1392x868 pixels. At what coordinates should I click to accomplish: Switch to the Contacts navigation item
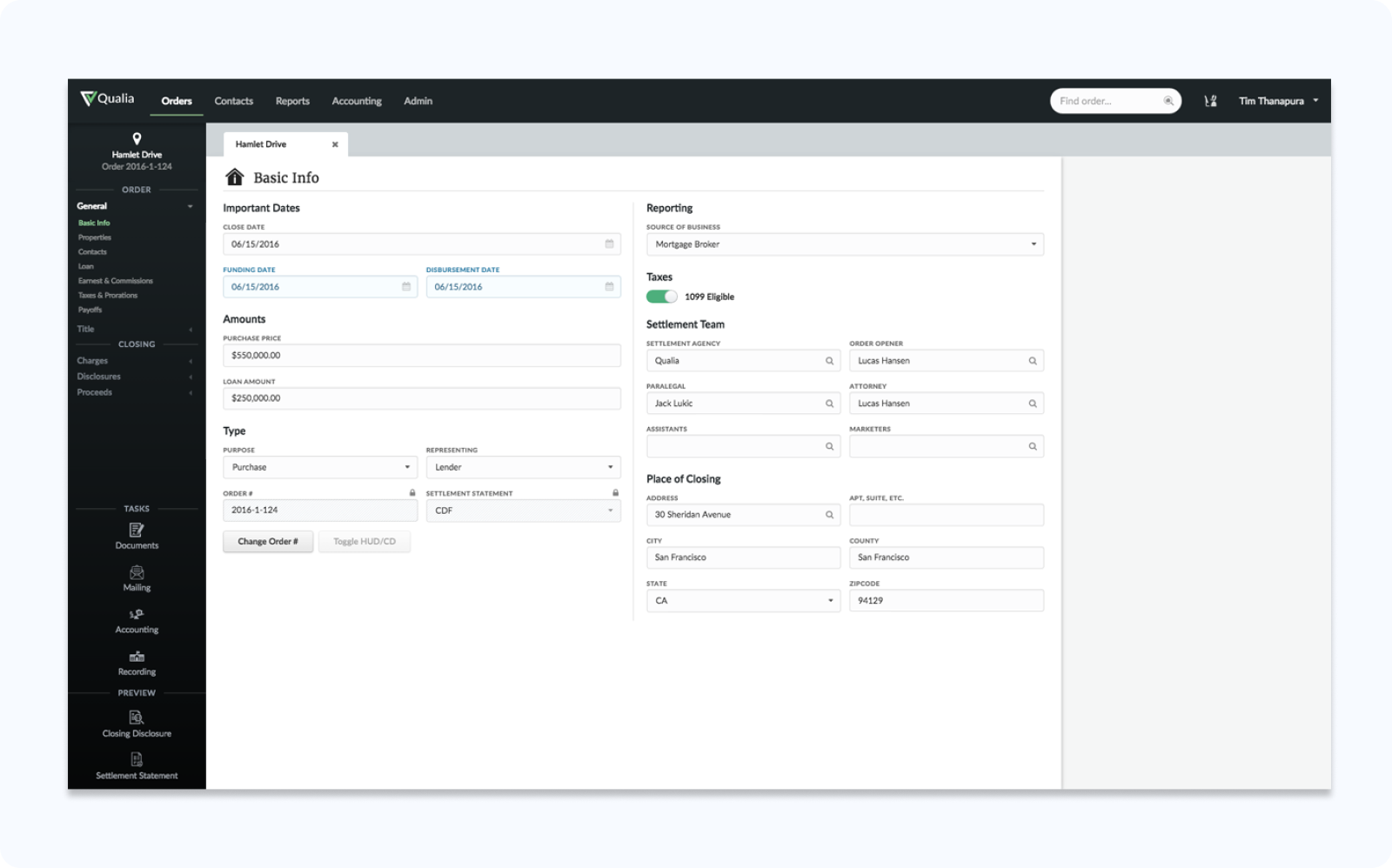(x=233, y=101)
